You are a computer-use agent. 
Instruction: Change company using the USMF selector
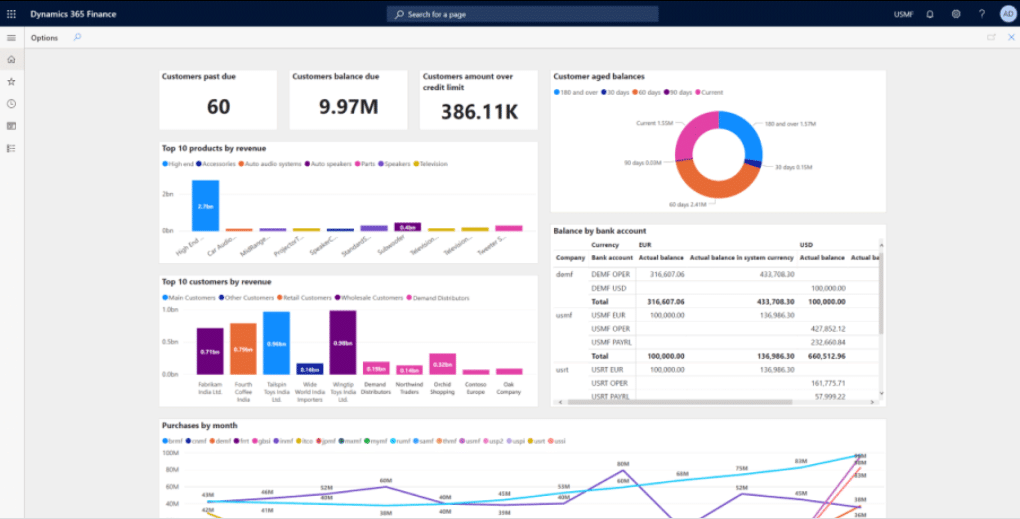click(x=903, y=14)
